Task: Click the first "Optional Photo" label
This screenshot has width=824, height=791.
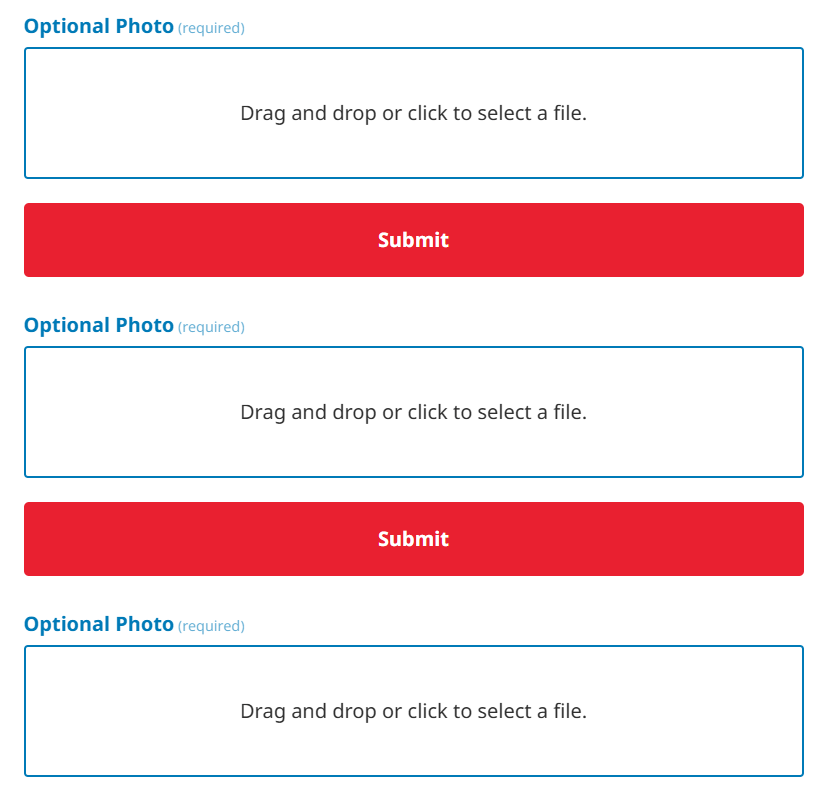Action: pos(99,26)
